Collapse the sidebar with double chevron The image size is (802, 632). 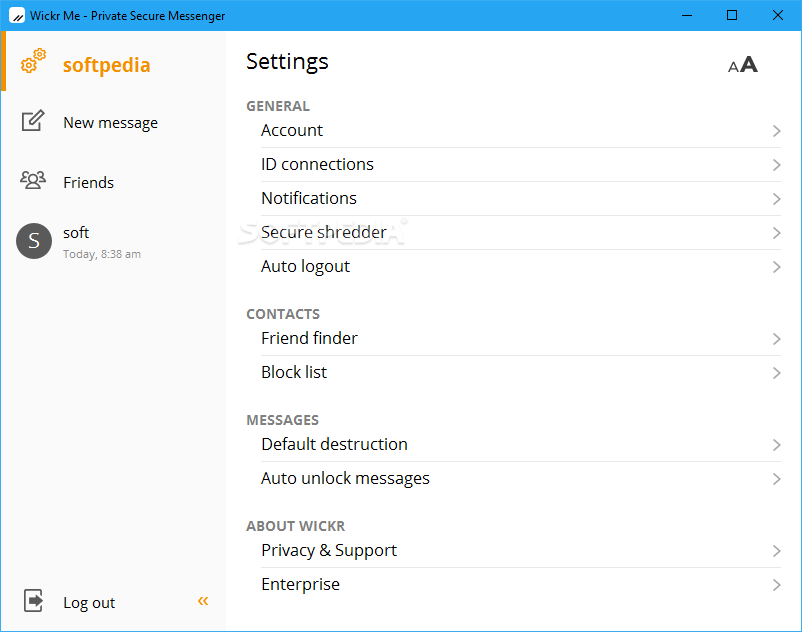click(203, 601)
